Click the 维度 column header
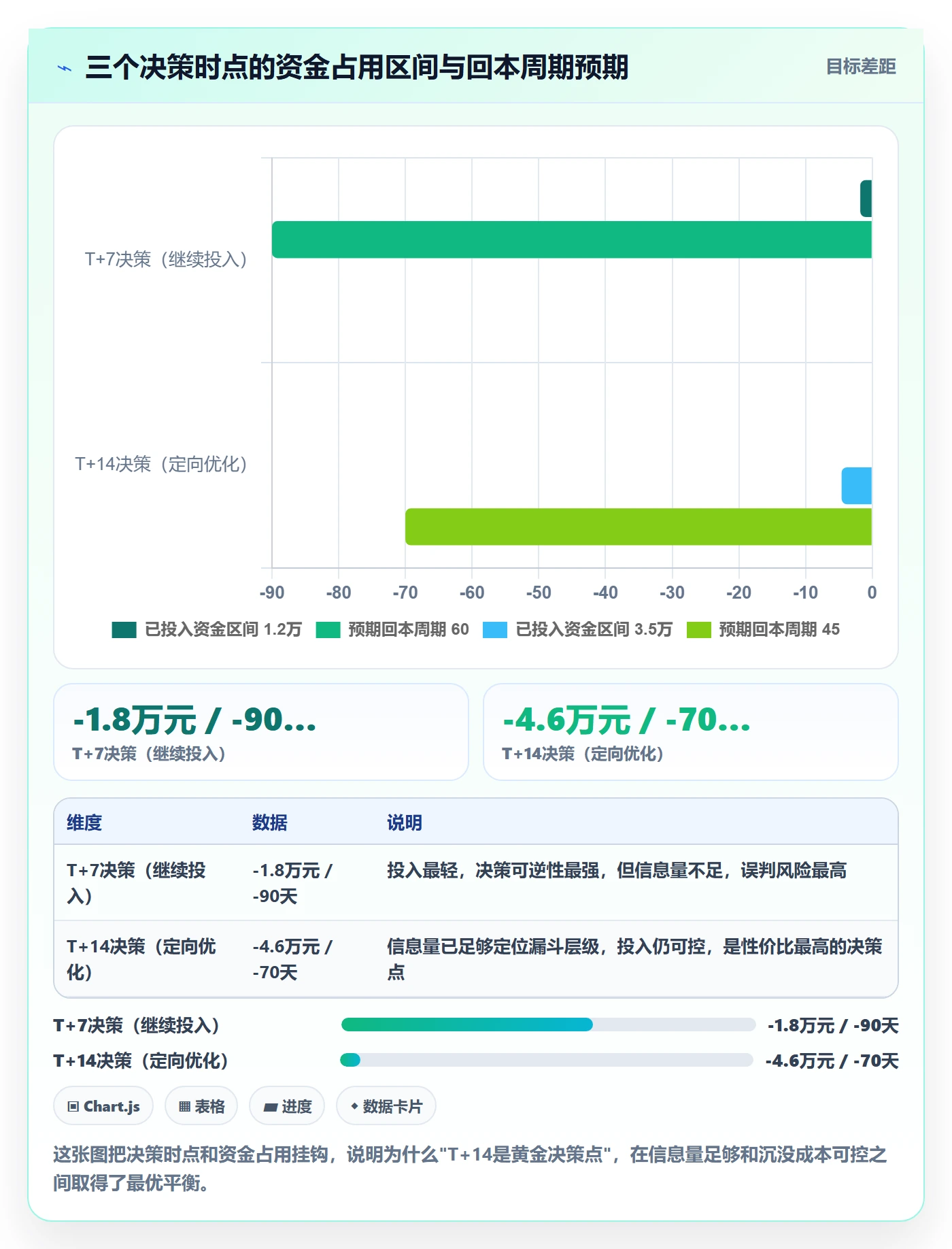Viewport: 952px width, 1249px height. click(84, 822)
